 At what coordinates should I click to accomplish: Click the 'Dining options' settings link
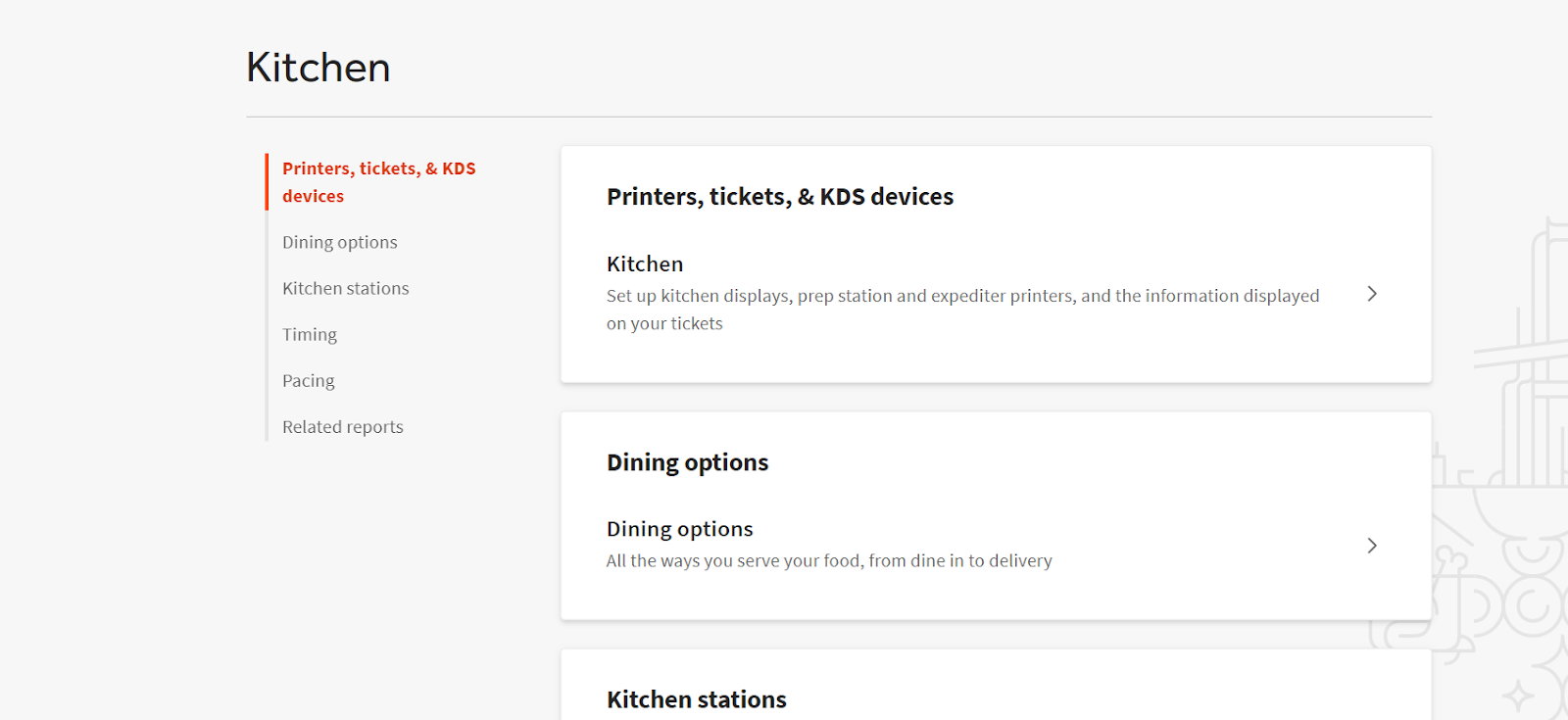click(679, 528)
